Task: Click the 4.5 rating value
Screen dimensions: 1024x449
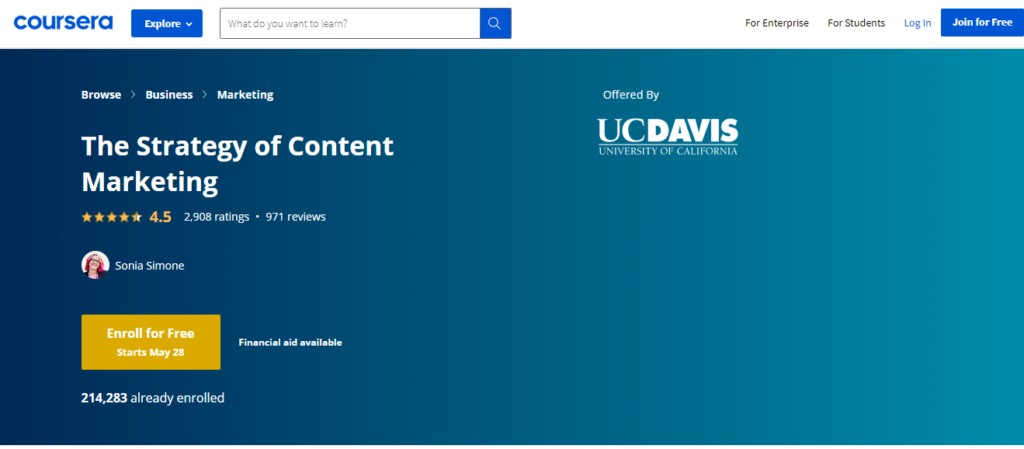Action: pos(160,217)
